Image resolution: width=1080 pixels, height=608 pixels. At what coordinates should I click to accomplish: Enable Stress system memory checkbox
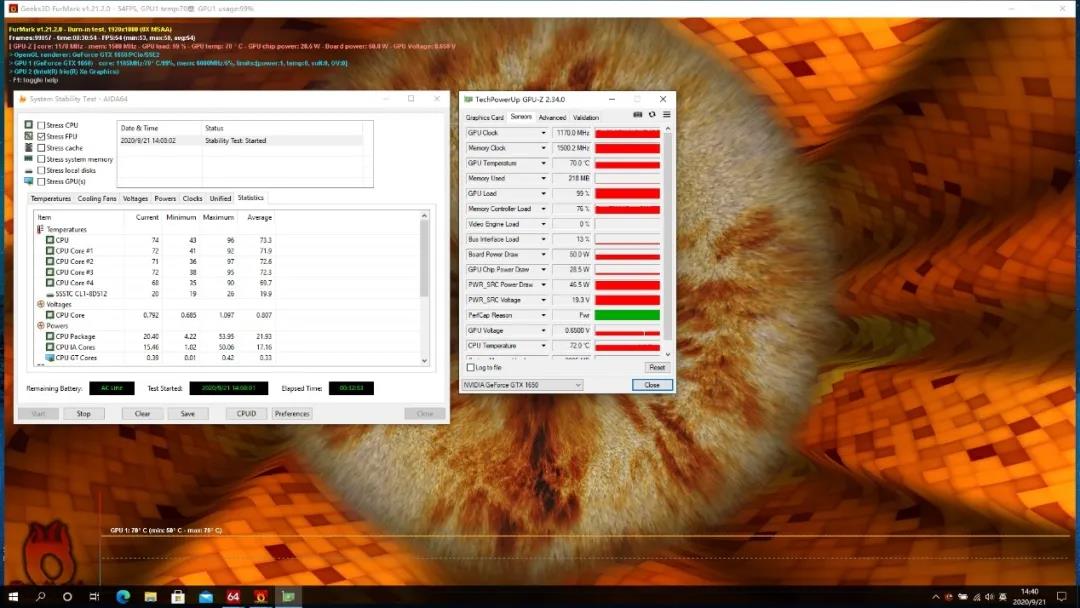[x=41, y=159]
